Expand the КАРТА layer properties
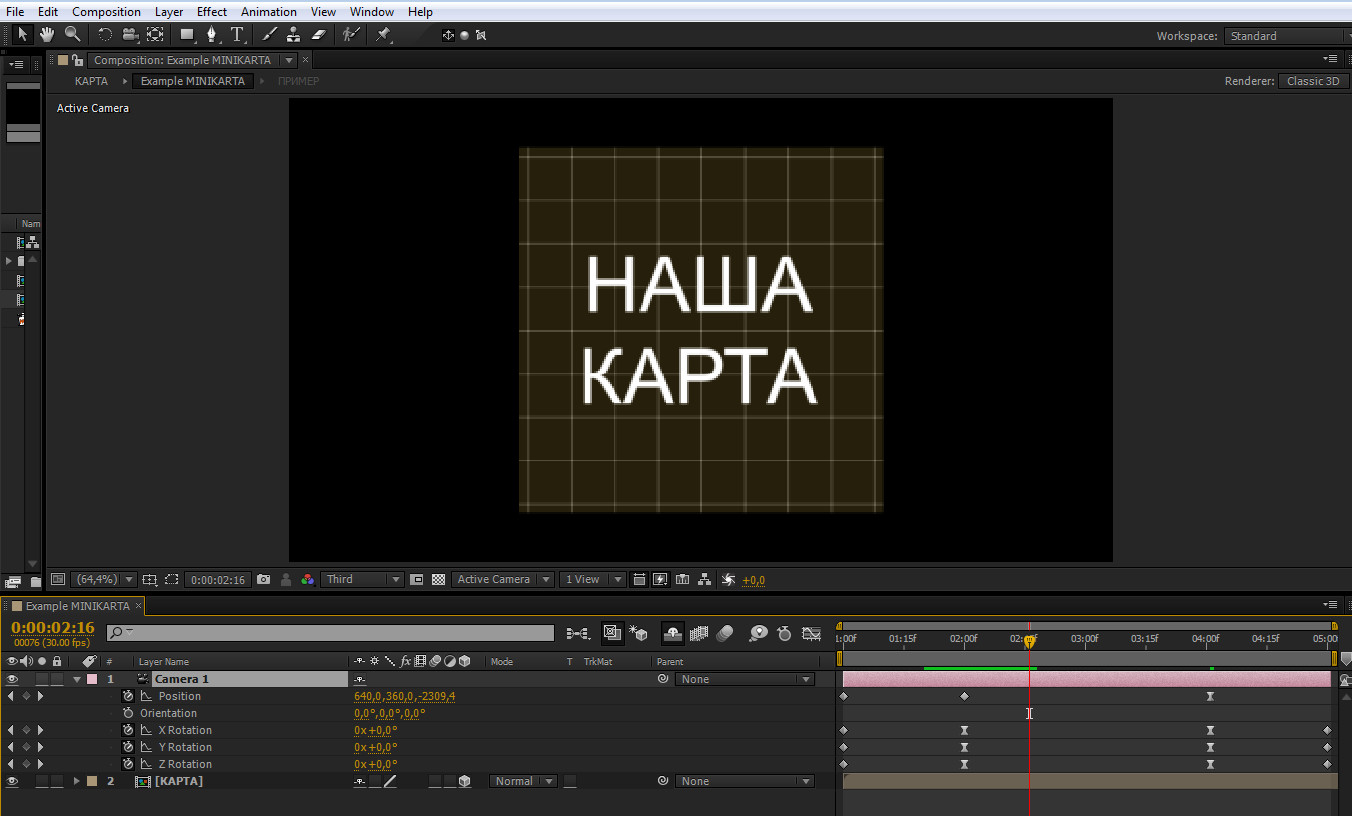1352x816 pixels. (76, 782)
